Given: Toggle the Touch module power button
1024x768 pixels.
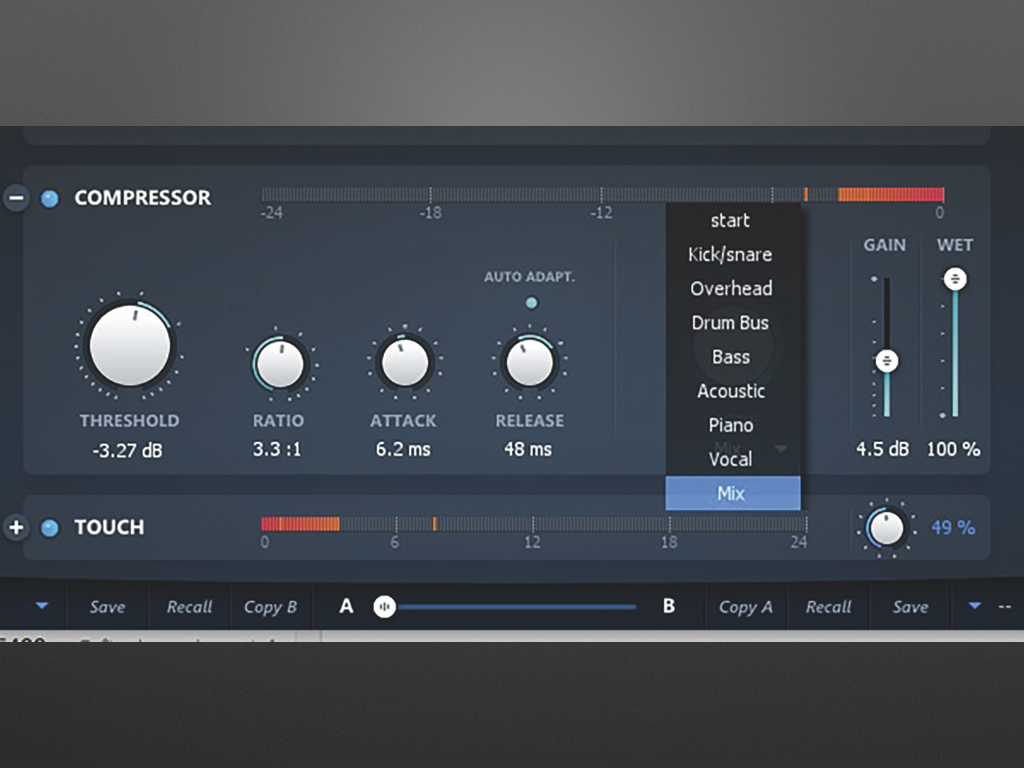Looking at the screenshot, I should click(x=49, y=527).
